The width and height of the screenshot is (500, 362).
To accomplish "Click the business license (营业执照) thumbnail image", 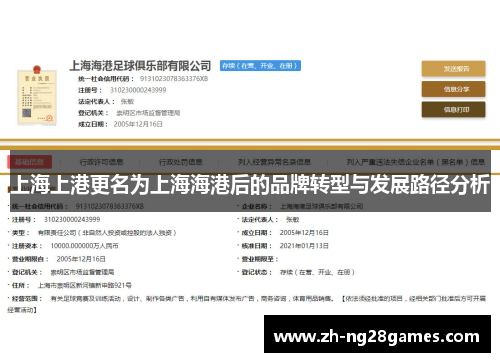I will [x=37, y=95].
